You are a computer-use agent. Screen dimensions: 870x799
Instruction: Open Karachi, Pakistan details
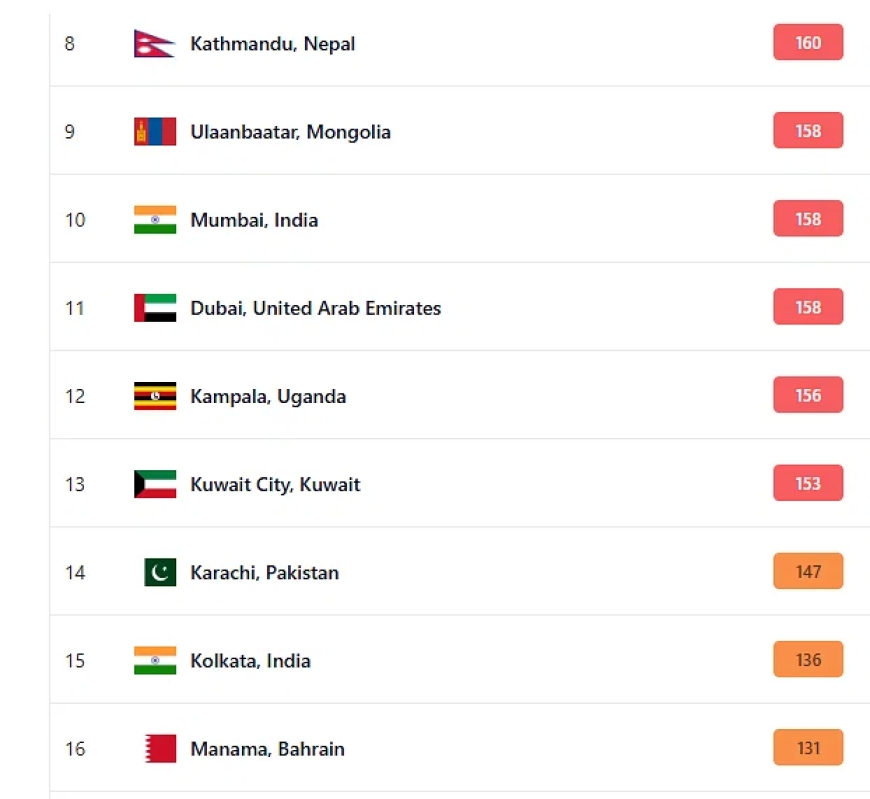point(264,573)
